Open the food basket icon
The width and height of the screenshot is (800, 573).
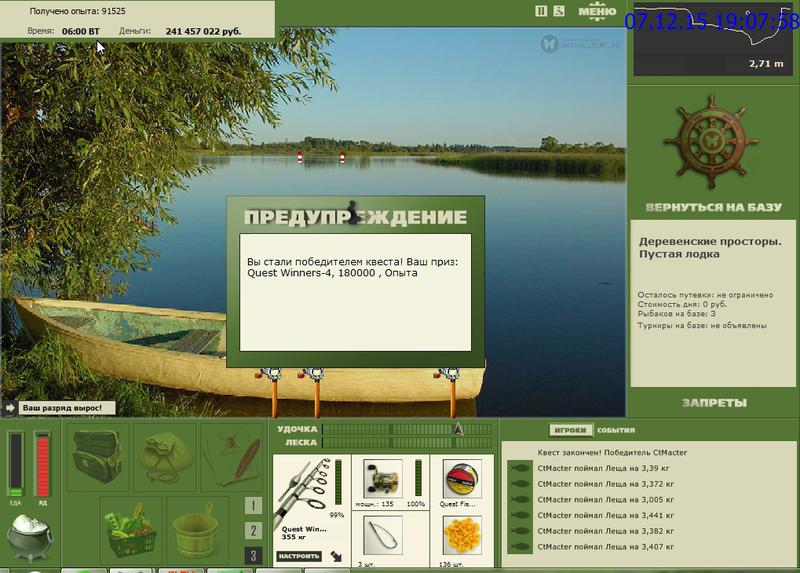point(131,529)
